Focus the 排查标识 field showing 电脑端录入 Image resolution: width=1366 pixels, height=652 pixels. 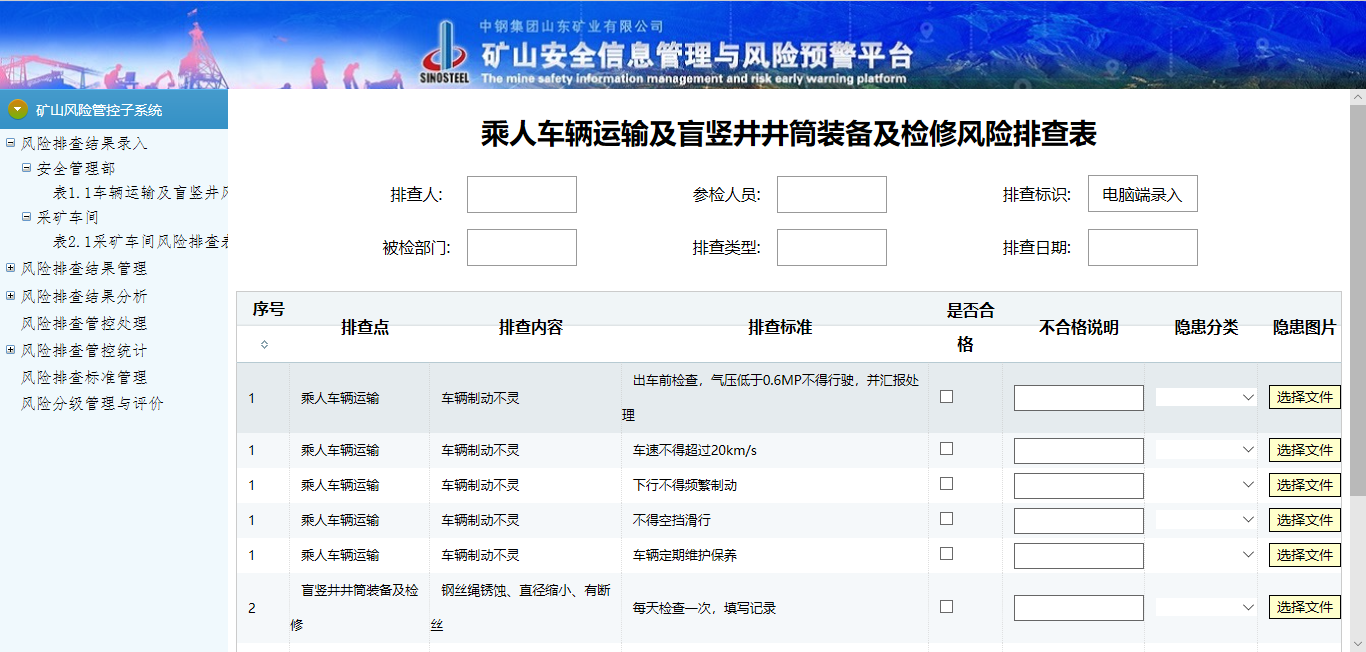(x=1143, y=195)
